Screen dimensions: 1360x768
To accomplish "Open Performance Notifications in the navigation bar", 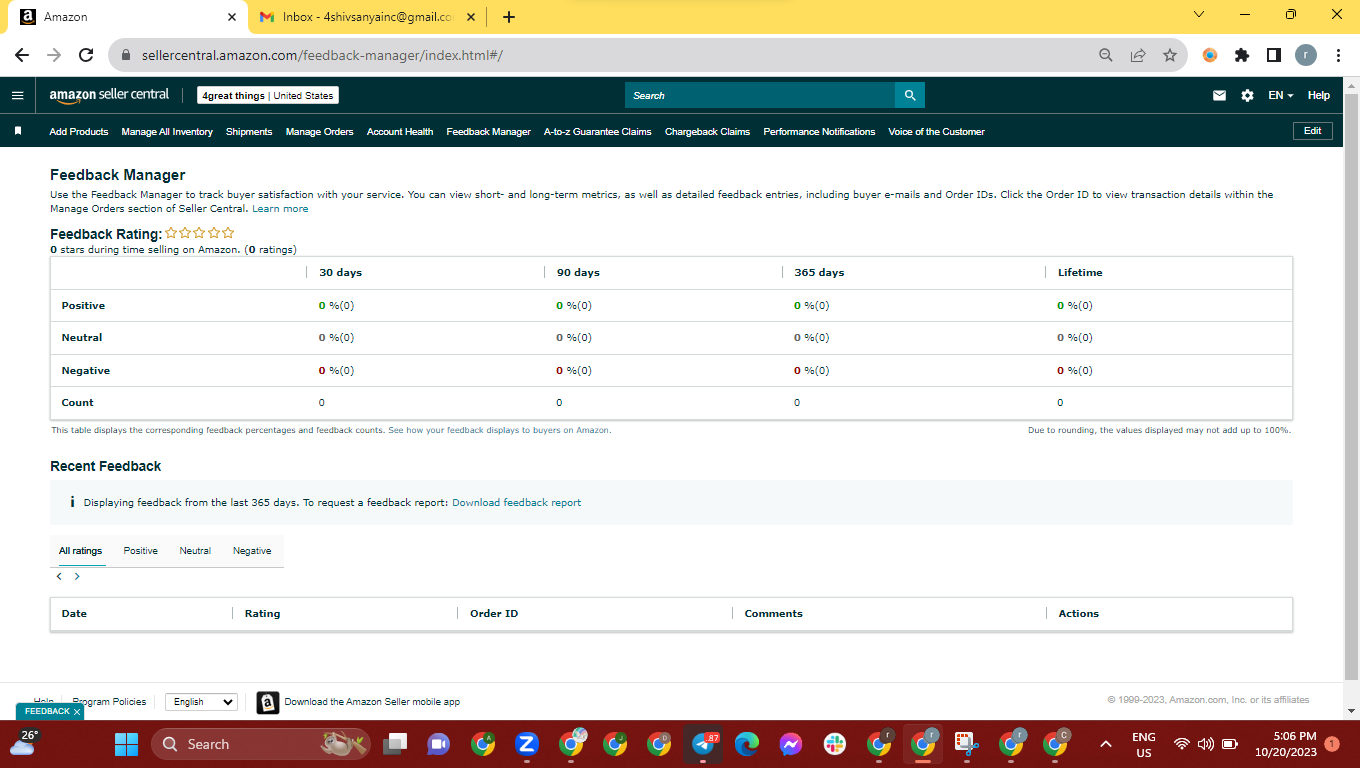I will [819, 132].
